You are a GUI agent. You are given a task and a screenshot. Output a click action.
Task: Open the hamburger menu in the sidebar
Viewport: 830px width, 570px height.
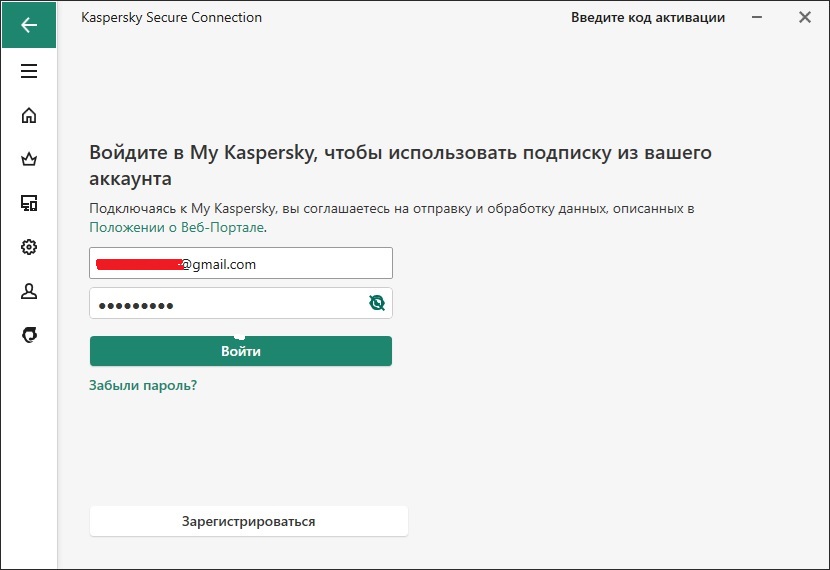[29, 71]
